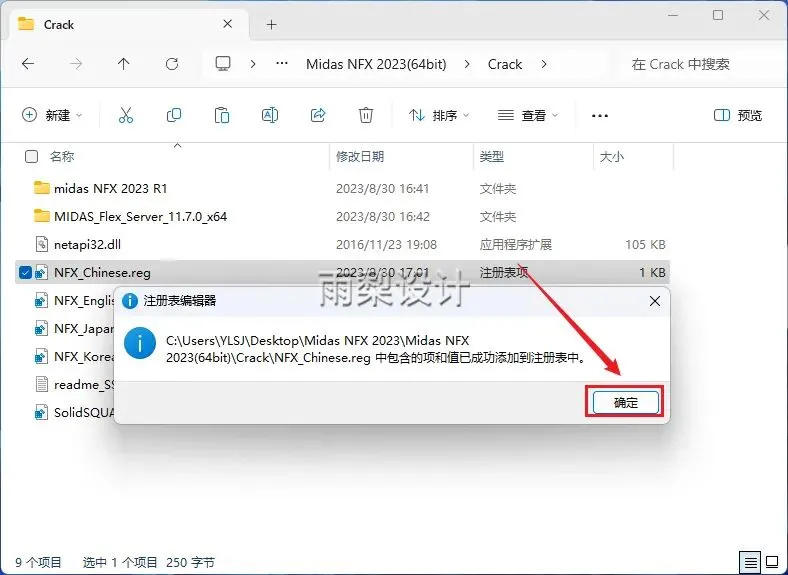Click the This PC monitor icon
This screenshot has width=788, height=575.
point(223,64)
